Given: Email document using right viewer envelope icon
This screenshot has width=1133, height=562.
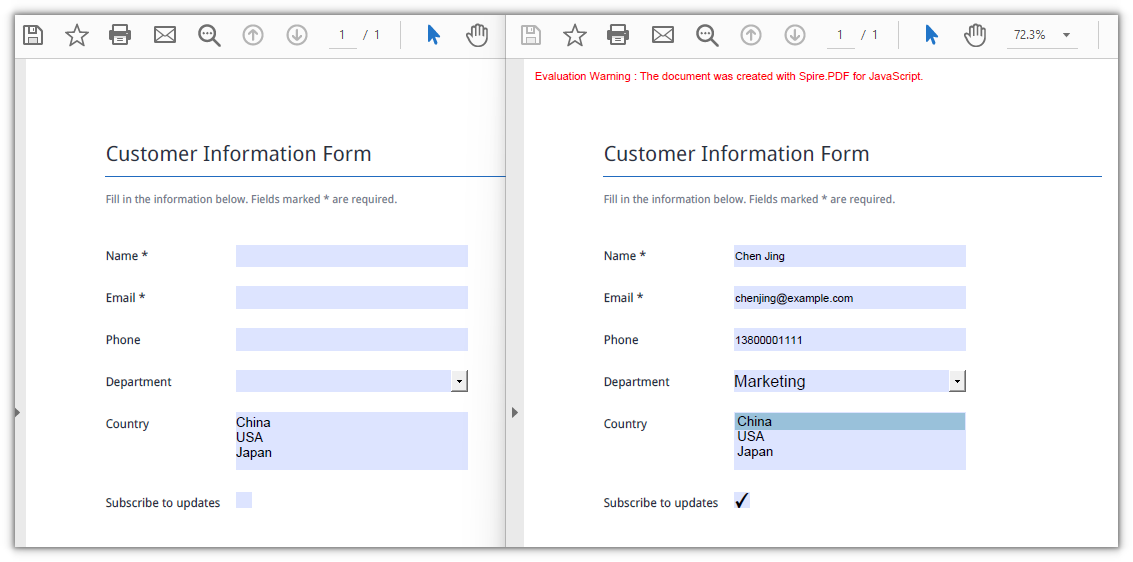Looking at the screenshot, I should pyautogui.click(x=663, y=35).
